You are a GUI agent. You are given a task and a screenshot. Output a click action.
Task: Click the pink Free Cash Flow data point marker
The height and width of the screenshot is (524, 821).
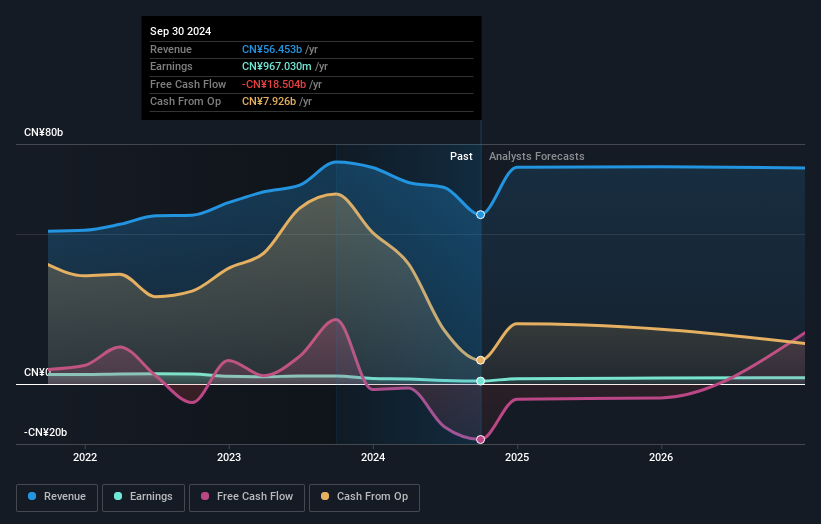(x=480, y=440)
